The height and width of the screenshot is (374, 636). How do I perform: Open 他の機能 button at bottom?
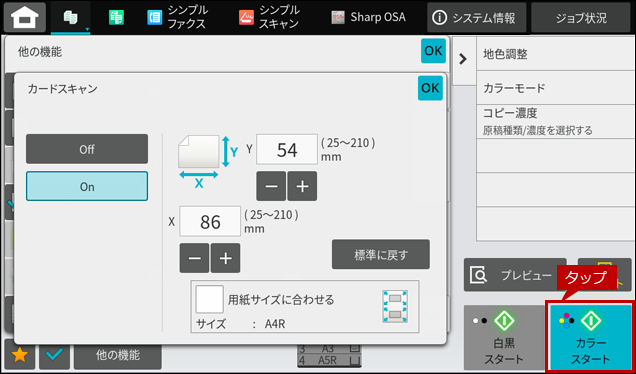(x=118, y=355)
